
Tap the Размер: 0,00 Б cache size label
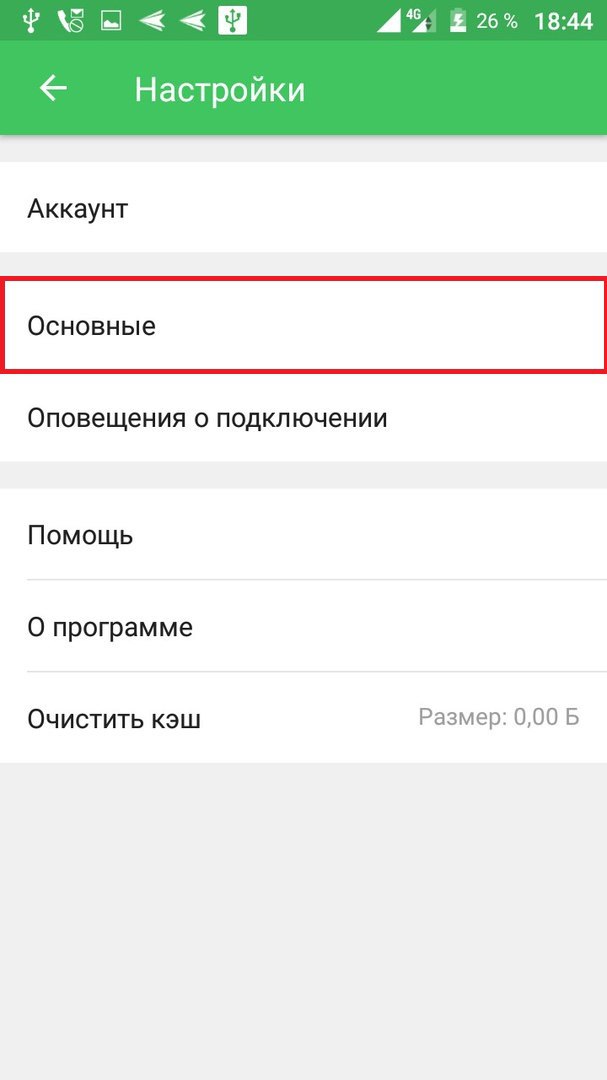click(498, 717)
